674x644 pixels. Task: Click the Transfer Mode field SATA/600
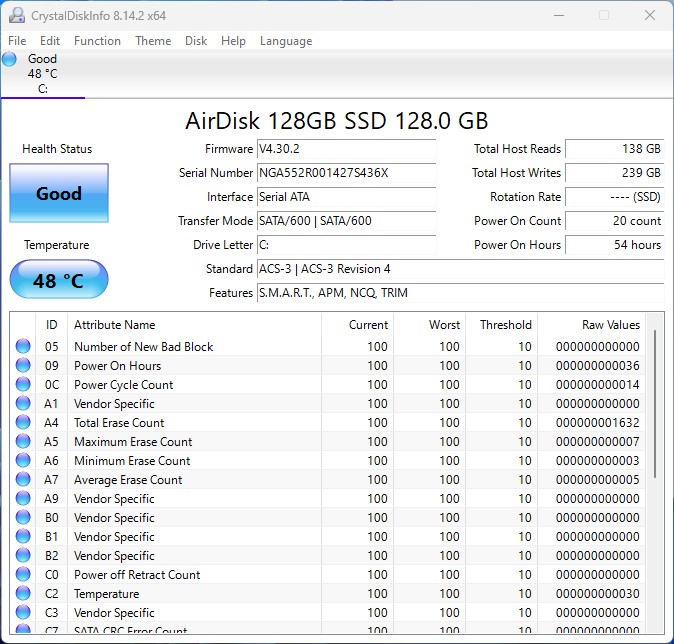tap(346, 221)
